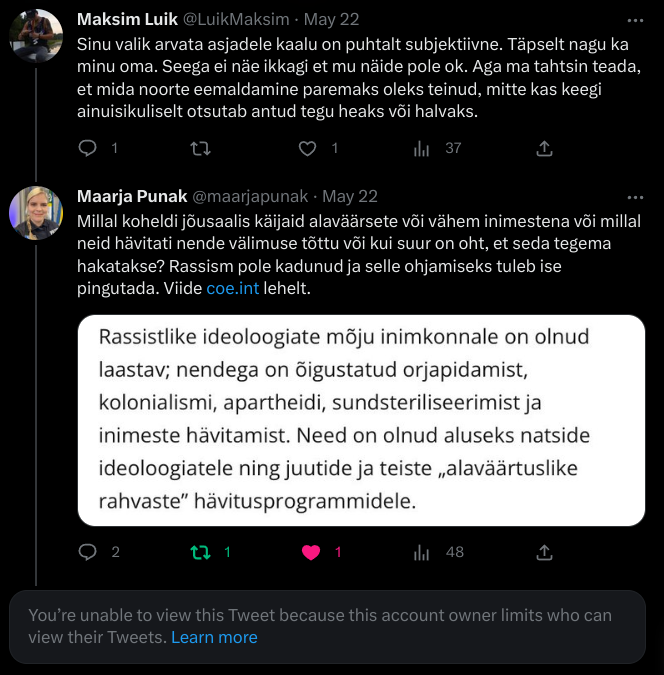Image resolution: width=664 pixels, height=675 pixels.
Task: Like Maksim Luik's tweet
Action: point(308,148)
